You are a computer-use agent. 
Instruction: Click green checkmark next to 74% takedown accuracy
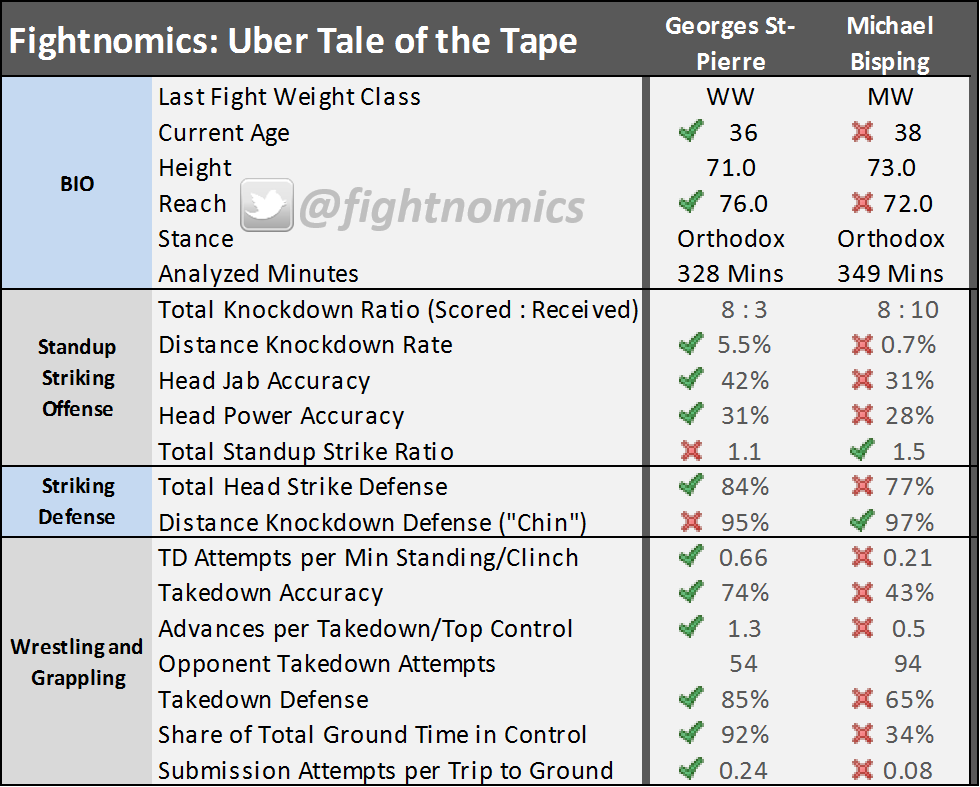[690, 593]
